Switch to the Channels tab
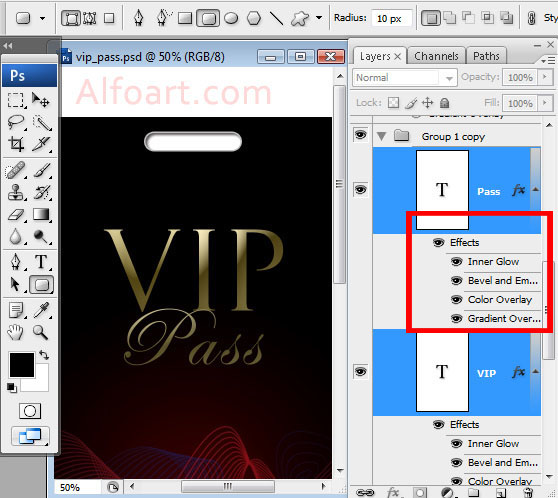This screenshot has height=498, width=558. (436, 56)
